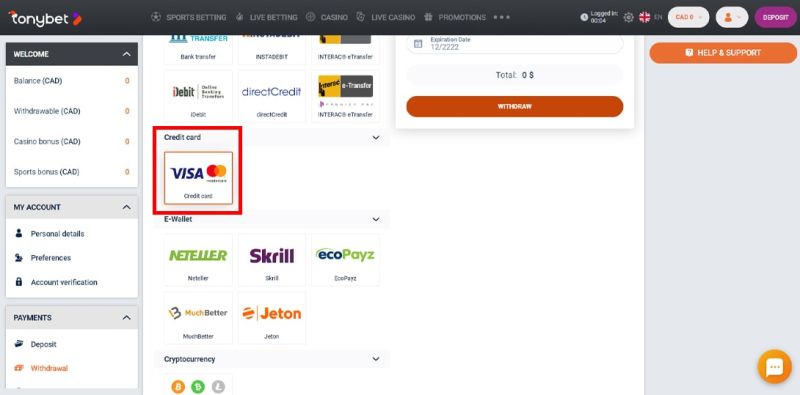Choose iDebit payment method
This screenshot has width=800, height=395.
pos(198,96)
